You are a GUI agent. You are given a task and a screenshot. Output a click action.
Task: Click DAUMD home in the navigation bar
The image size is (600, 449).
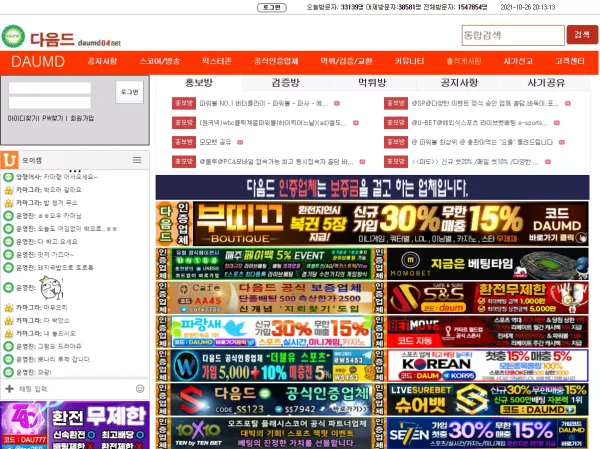click(x=38, y=62)
